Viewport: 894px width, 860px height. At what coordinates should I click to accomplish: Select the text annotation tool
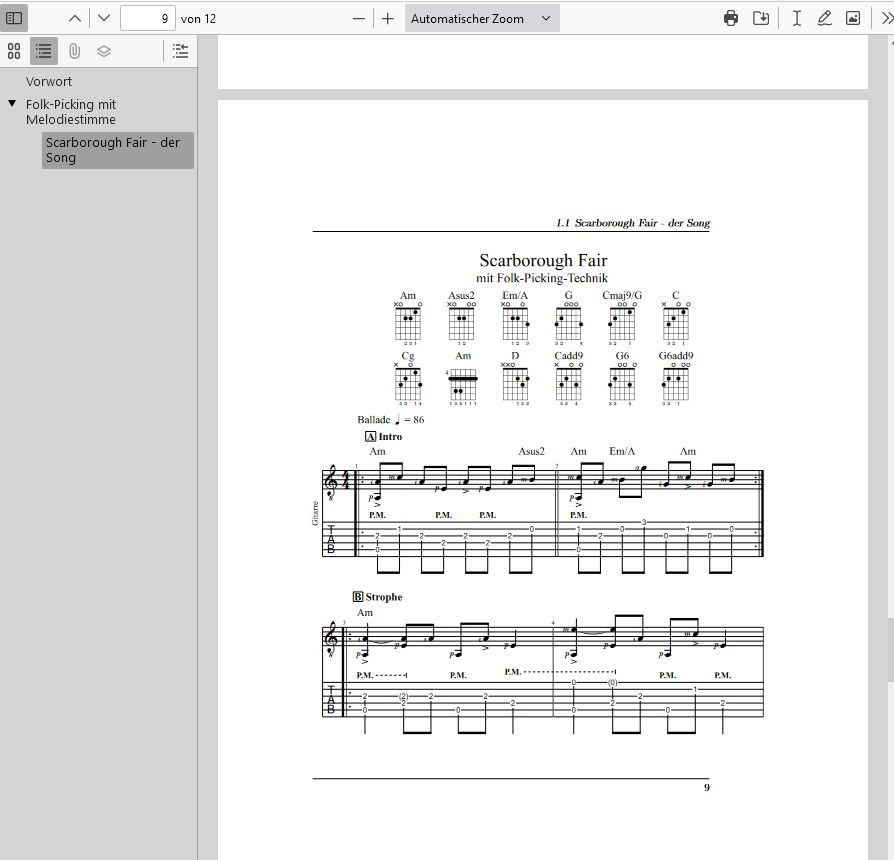click(797, 18)
